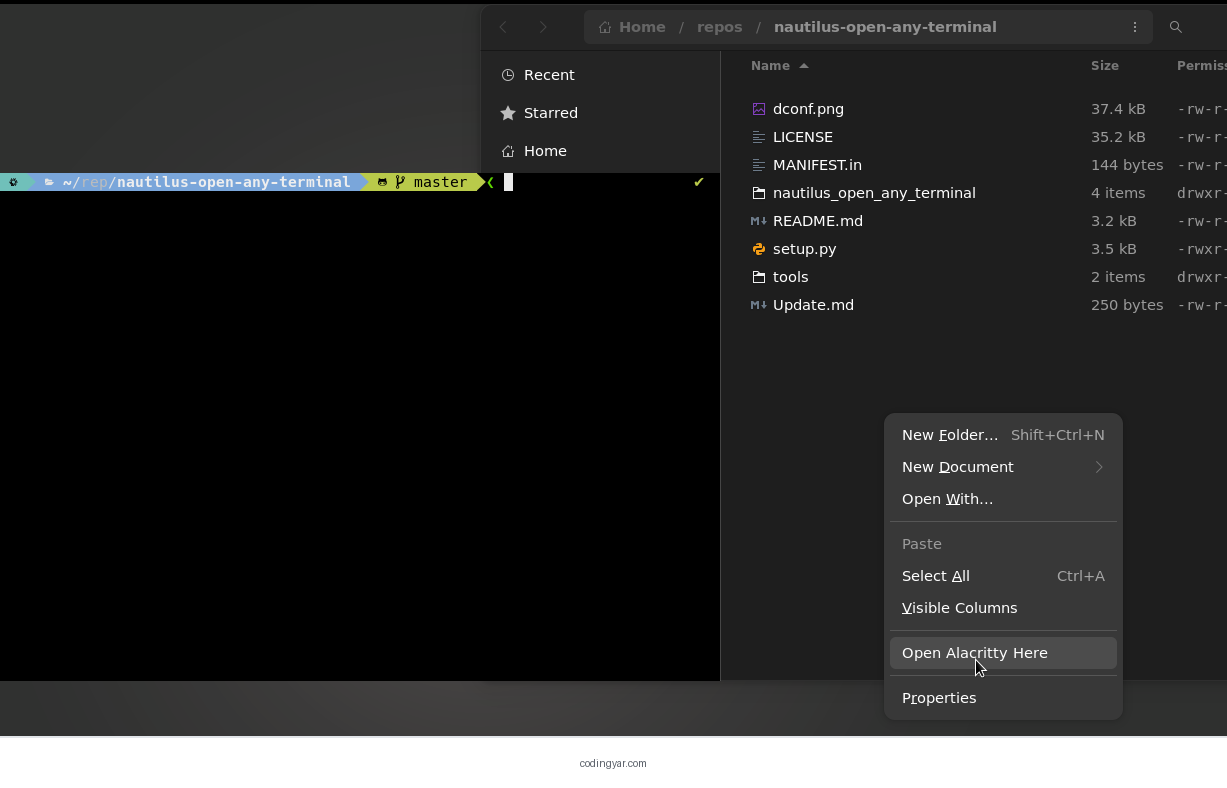Click the codingyar.com caption link
Screen dimensions: 1227x788
tap(613, 763)
